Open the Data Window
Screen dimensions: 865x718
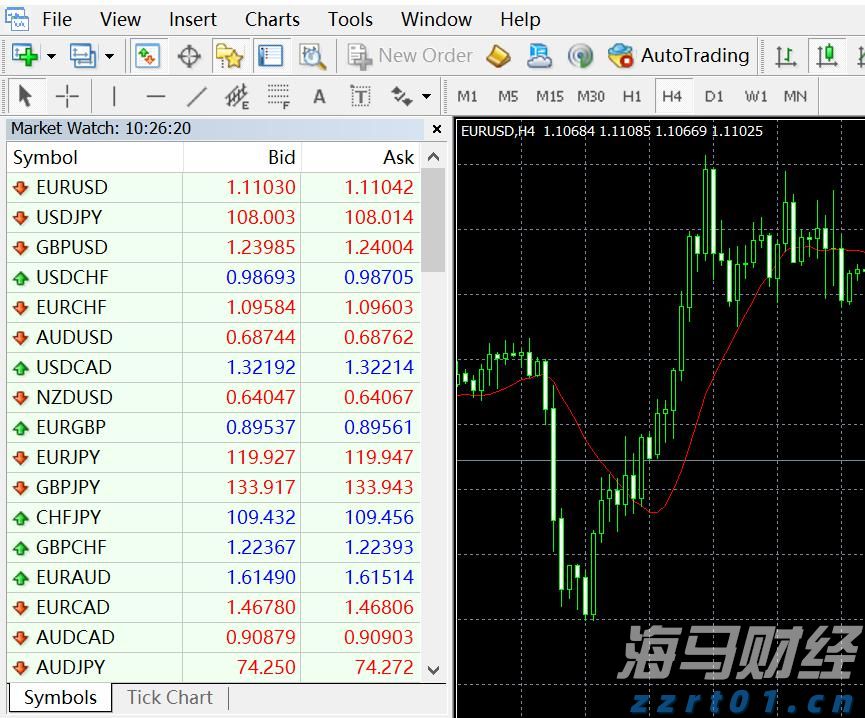189,55
